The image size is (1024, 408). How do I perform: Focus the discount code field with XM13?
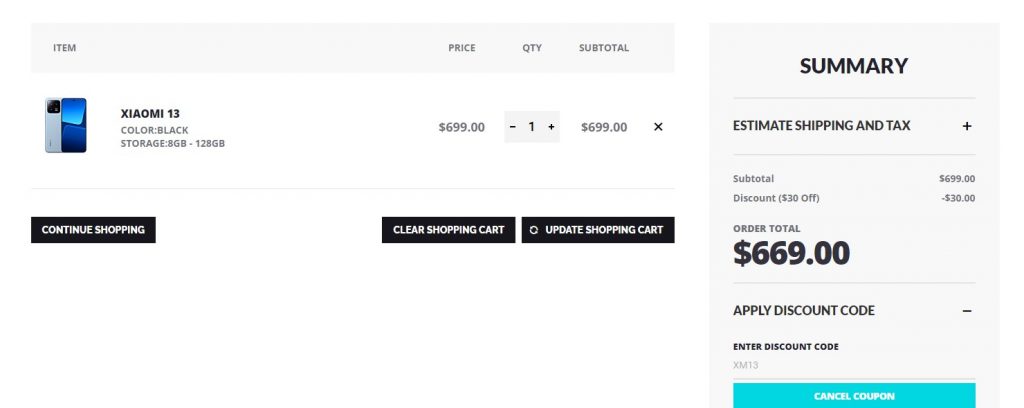click(854, 366)
